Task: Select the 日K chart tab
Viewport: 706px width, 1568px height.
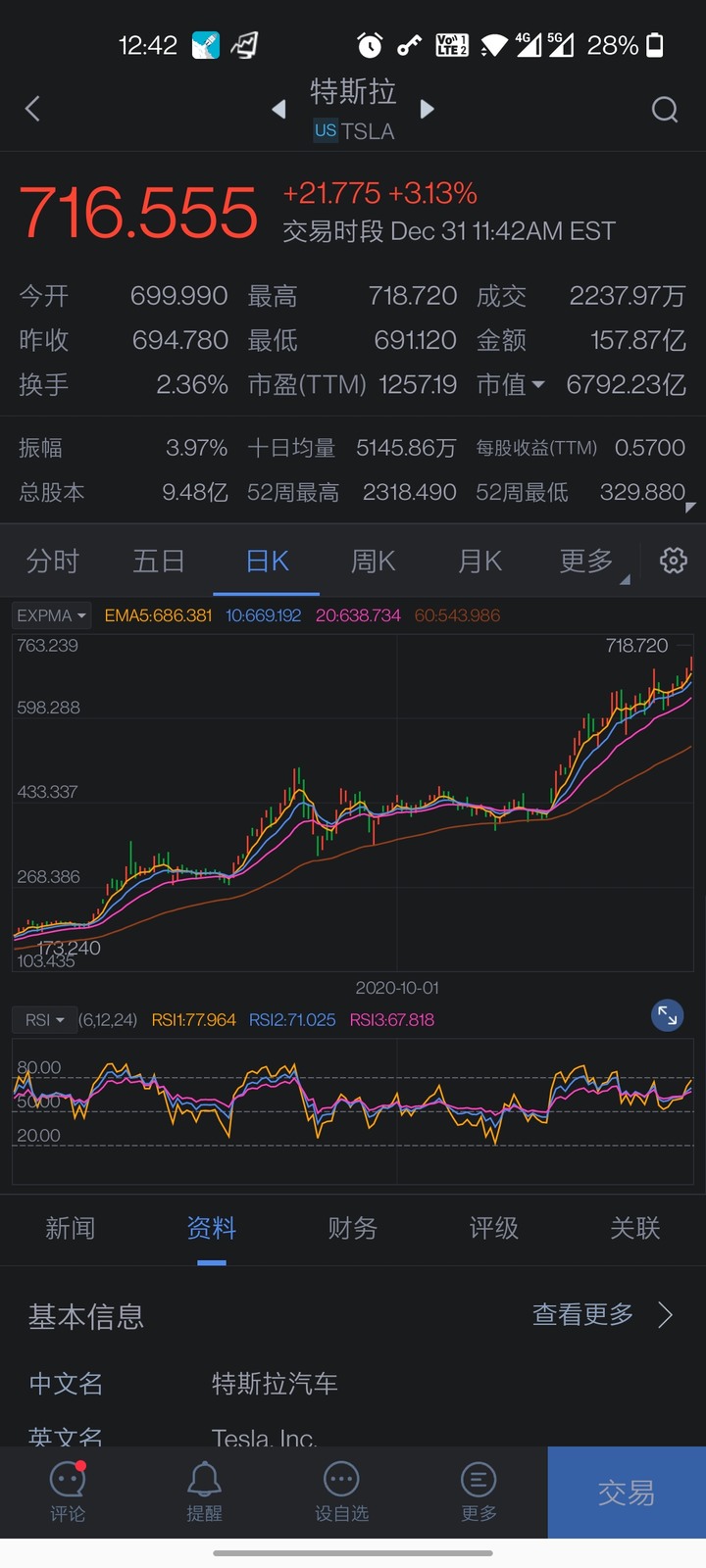Action: (x=267, y=562)
